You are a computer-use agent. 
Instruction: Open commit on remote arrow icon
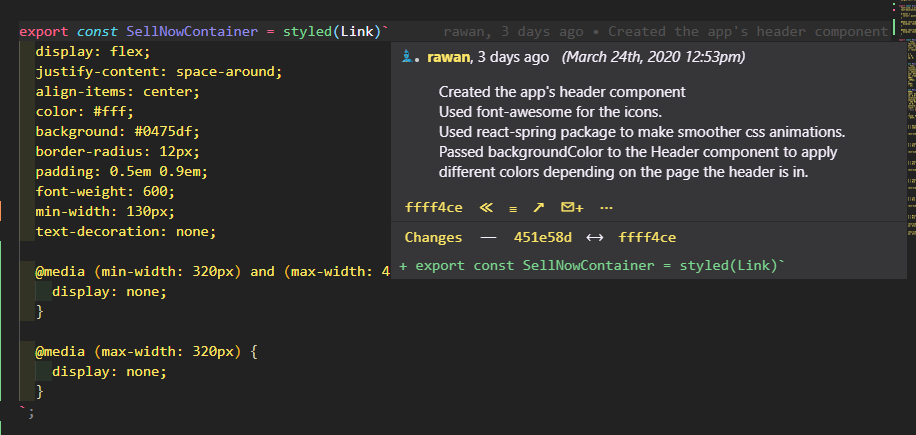[x=538, y=207]
